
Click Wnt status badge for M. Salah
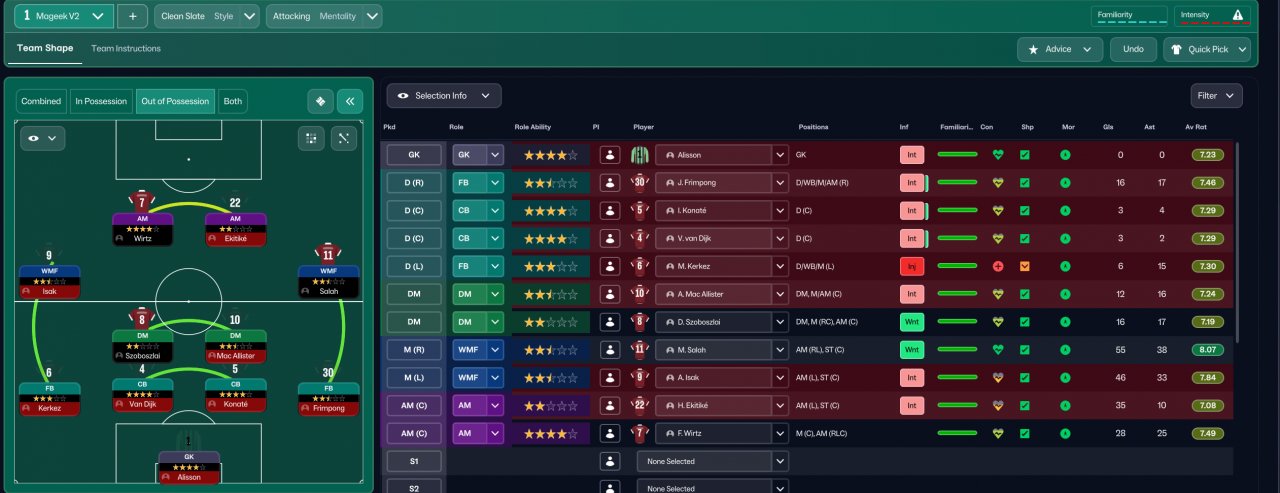coord(912,350)
